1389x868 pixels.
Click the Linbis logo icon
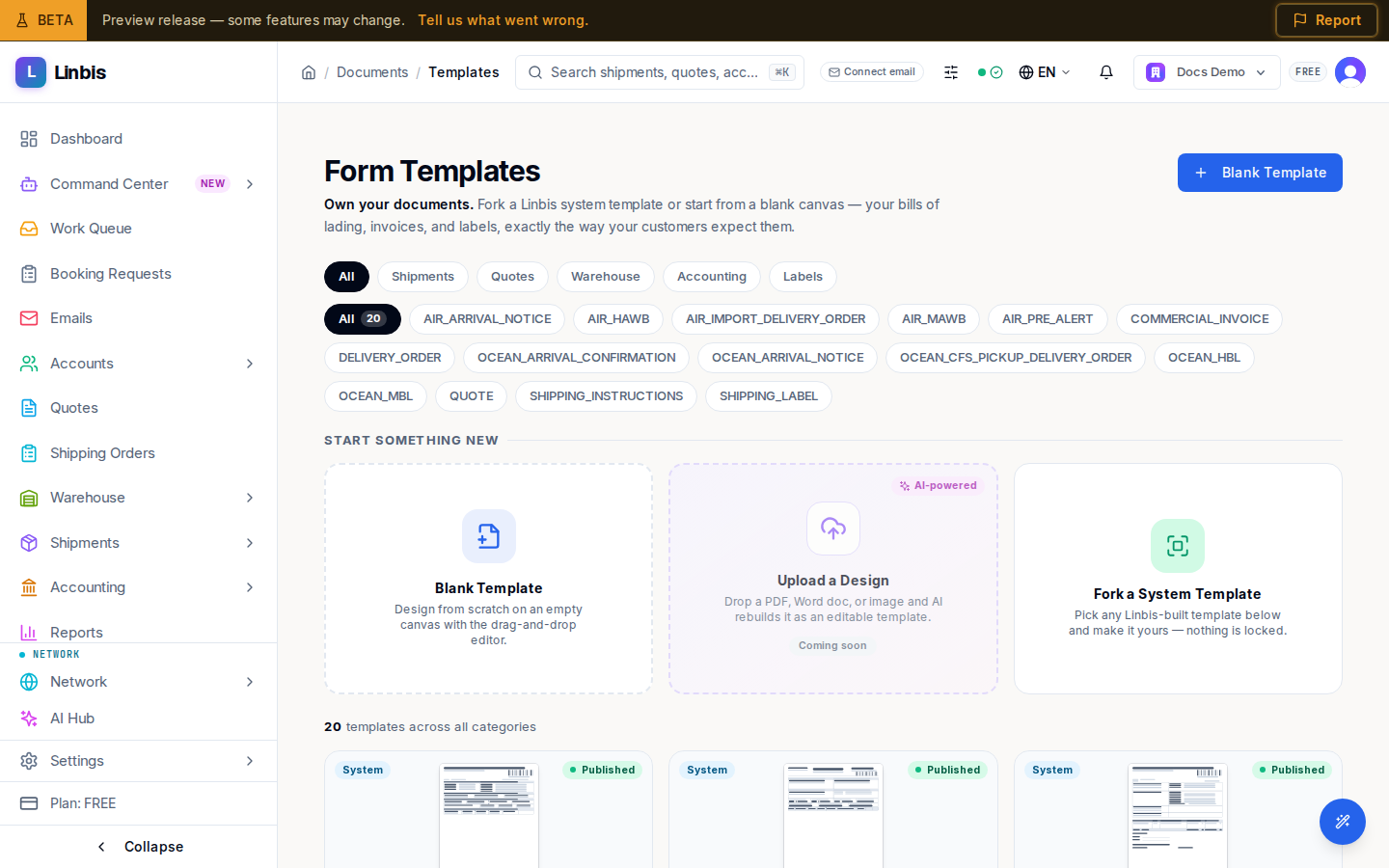(31, 72)
